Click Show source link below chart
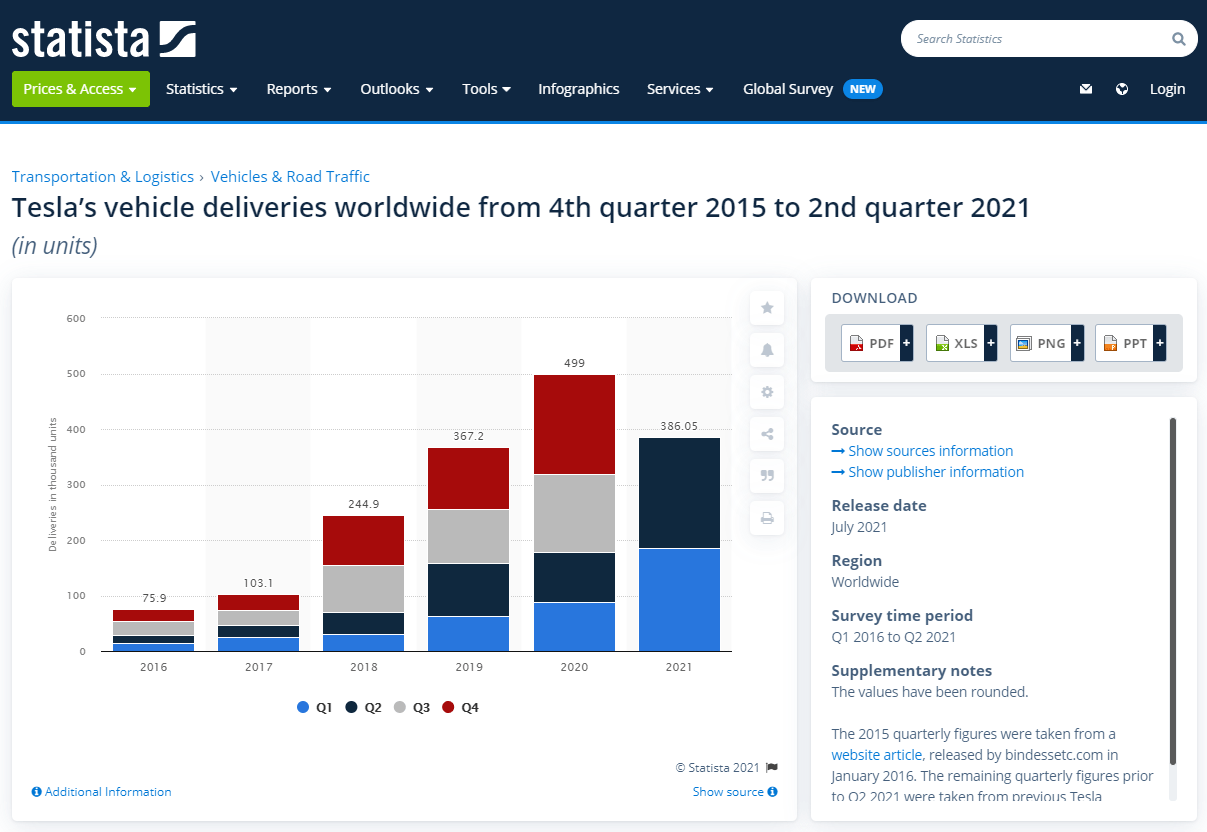This screenshot has height=832, width=1207. point(728,792)
